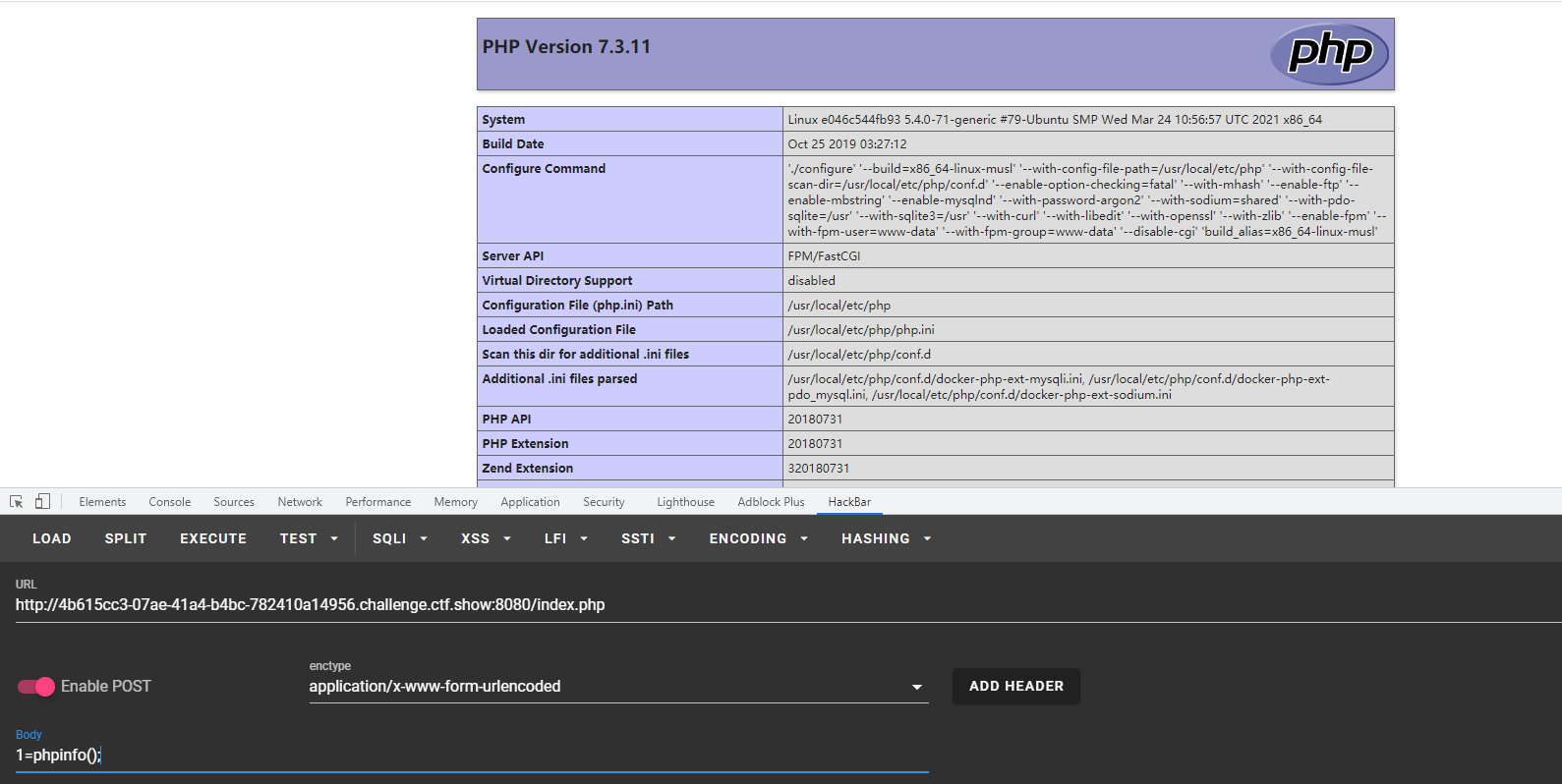Expand the XSS payload menu
Screen dimensions: 1562x784
pos(487,538)
